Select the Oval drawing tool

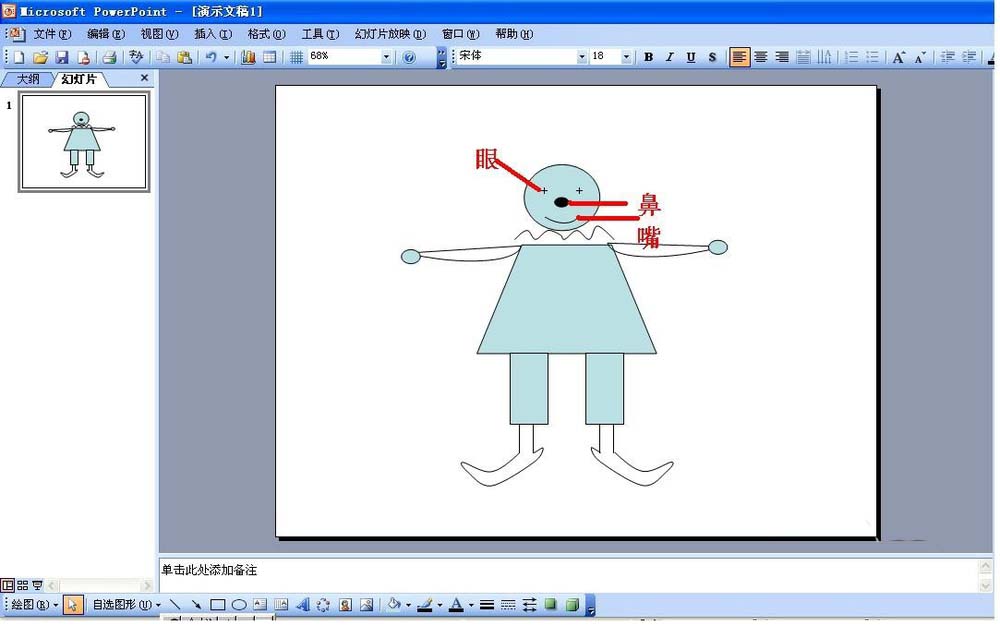coord(239,604)
